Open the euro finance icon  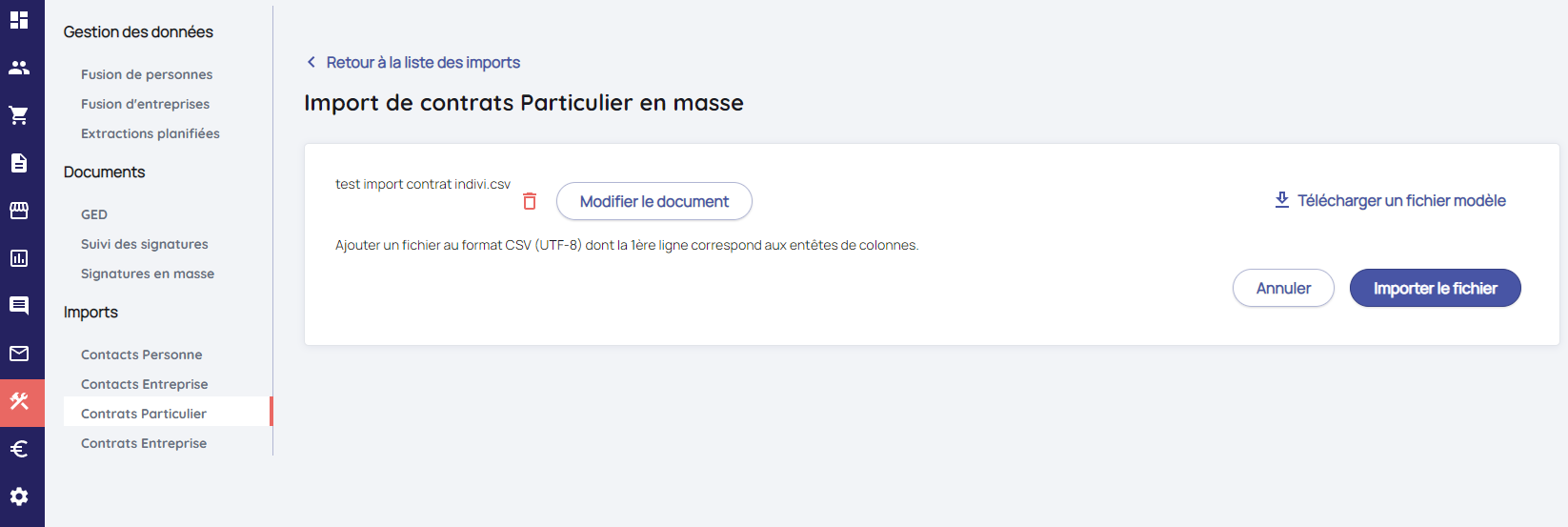click(19, 449)
